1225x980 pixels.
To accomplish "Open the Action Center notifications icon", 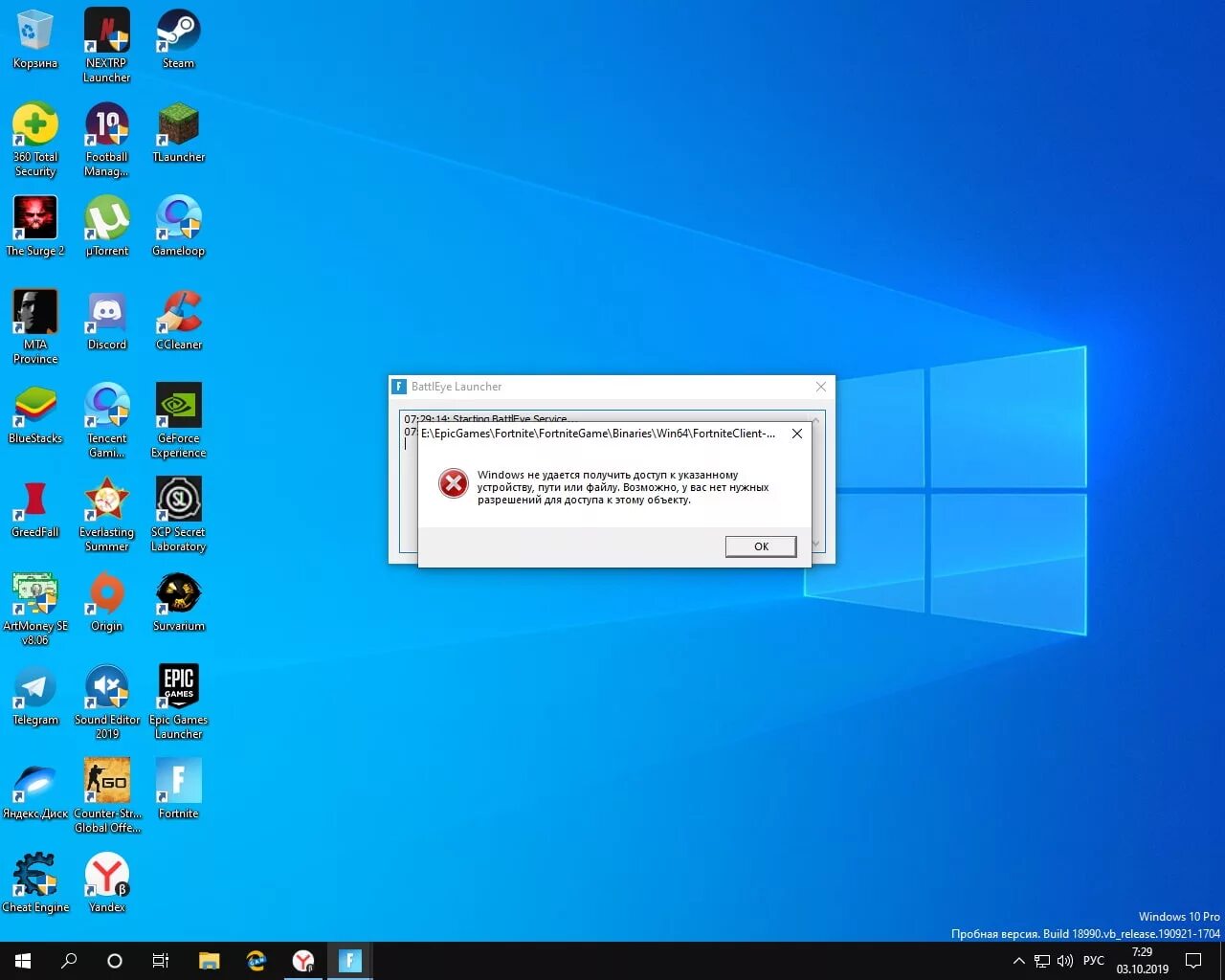I will coord(1193,961).
